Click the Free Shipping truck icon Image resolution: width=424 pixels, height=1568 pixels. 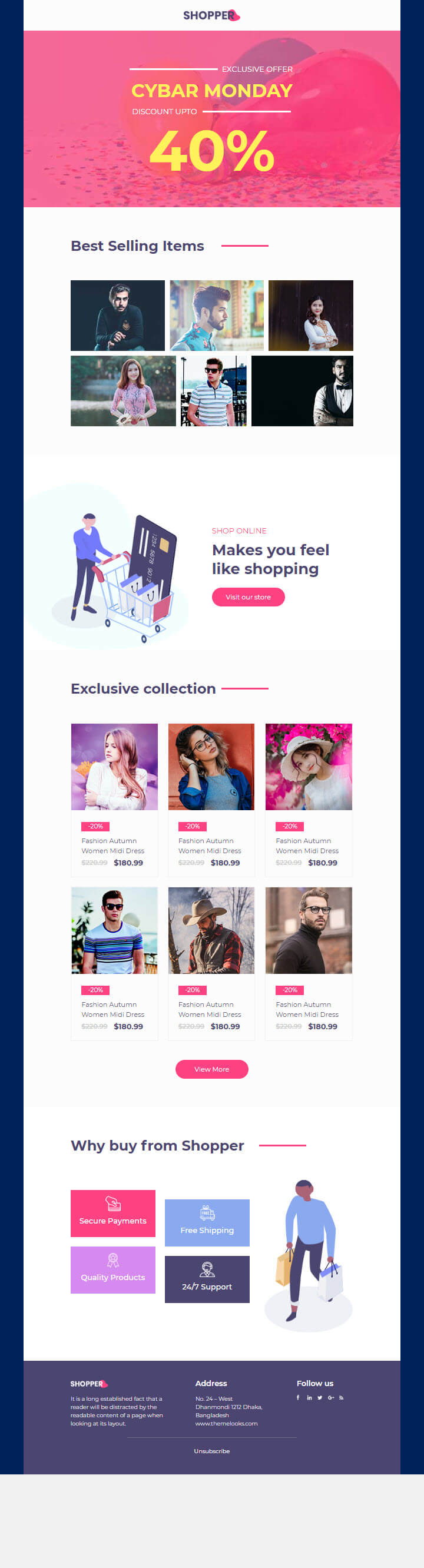click(207, 1212)
